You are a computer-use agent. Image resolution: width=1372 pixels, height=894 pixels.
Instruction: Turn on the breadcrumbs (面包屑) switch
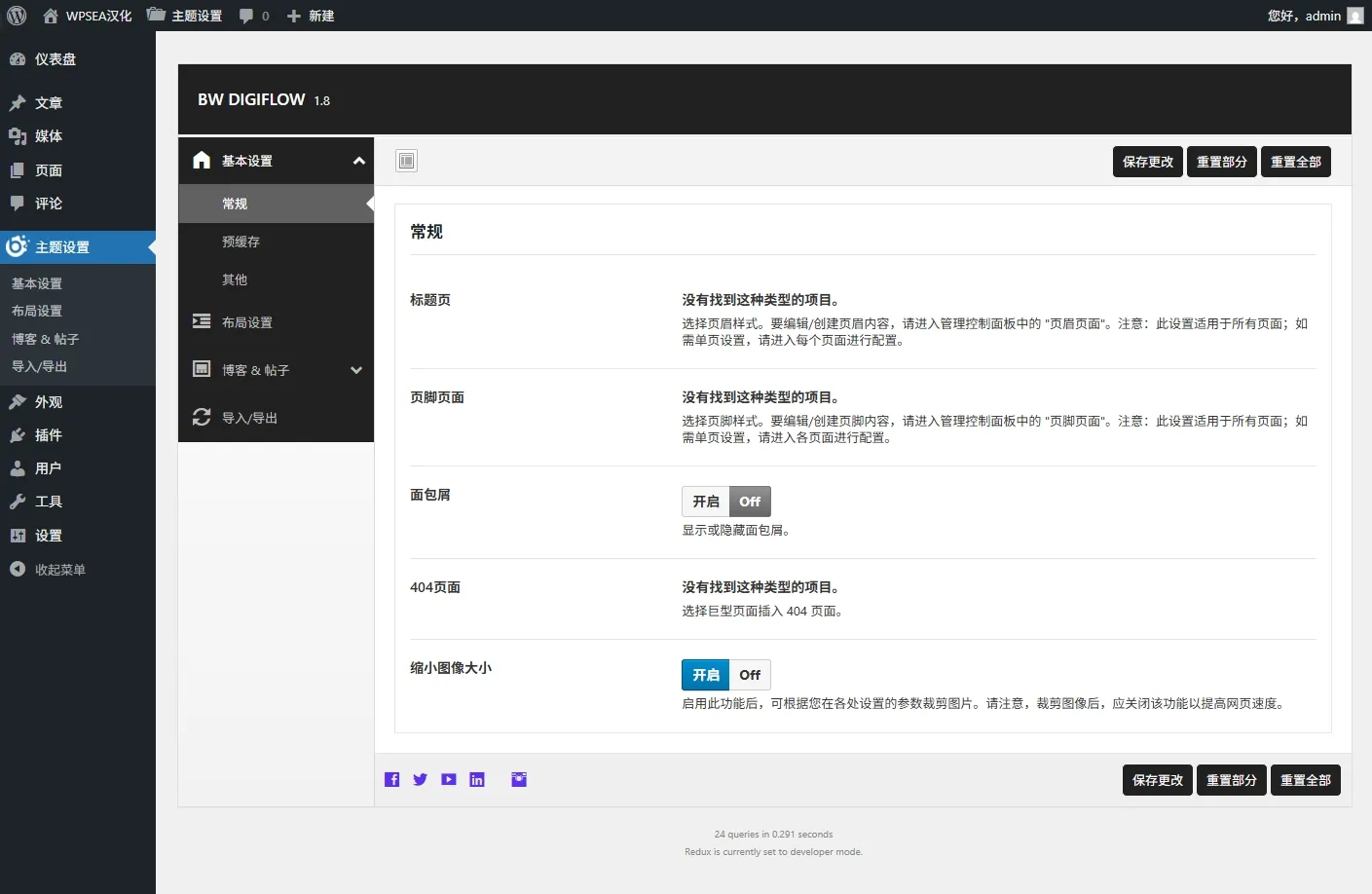click(706, 502)
